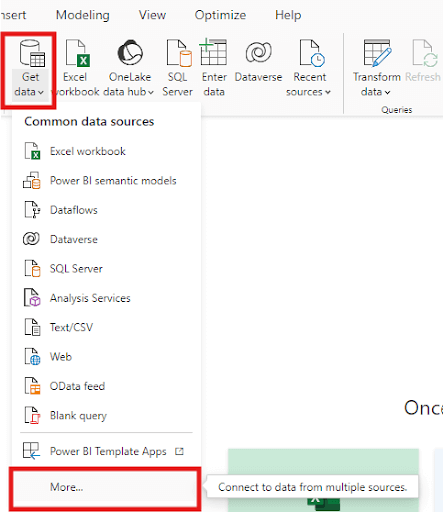
Task: Open Power BI Template Apps link
Action: [x=106, y=451]
